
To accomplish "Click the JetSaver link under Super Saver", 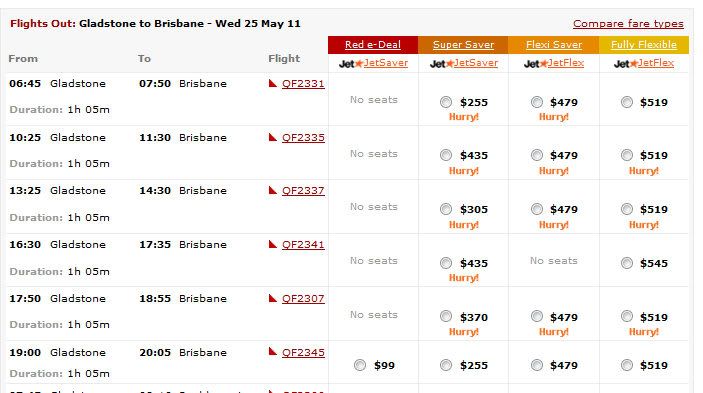I will [476, 63].
